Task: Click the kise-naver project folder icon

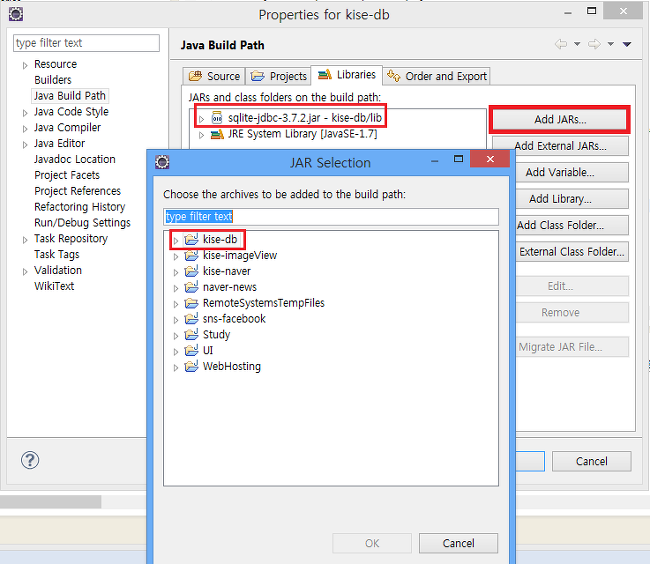Action: (191, 271)
